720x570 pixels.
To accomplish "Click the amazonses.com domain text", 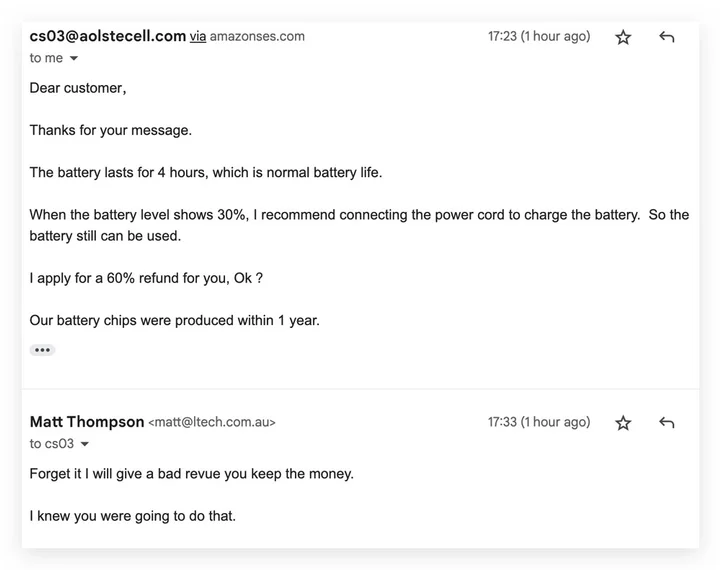I will [257, 37].
